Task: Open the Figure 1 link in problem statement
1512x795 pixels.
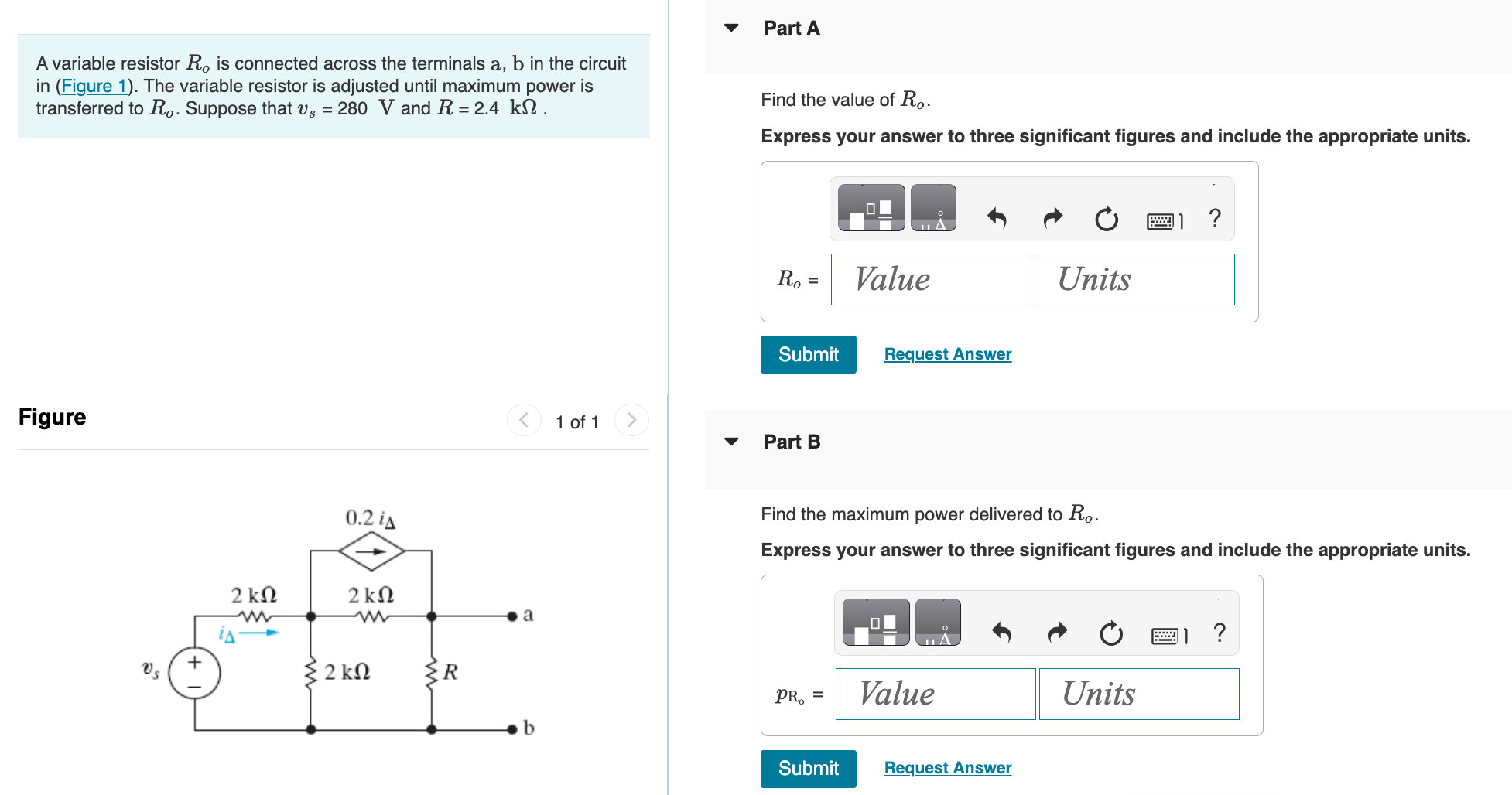Action: [94, 86]
